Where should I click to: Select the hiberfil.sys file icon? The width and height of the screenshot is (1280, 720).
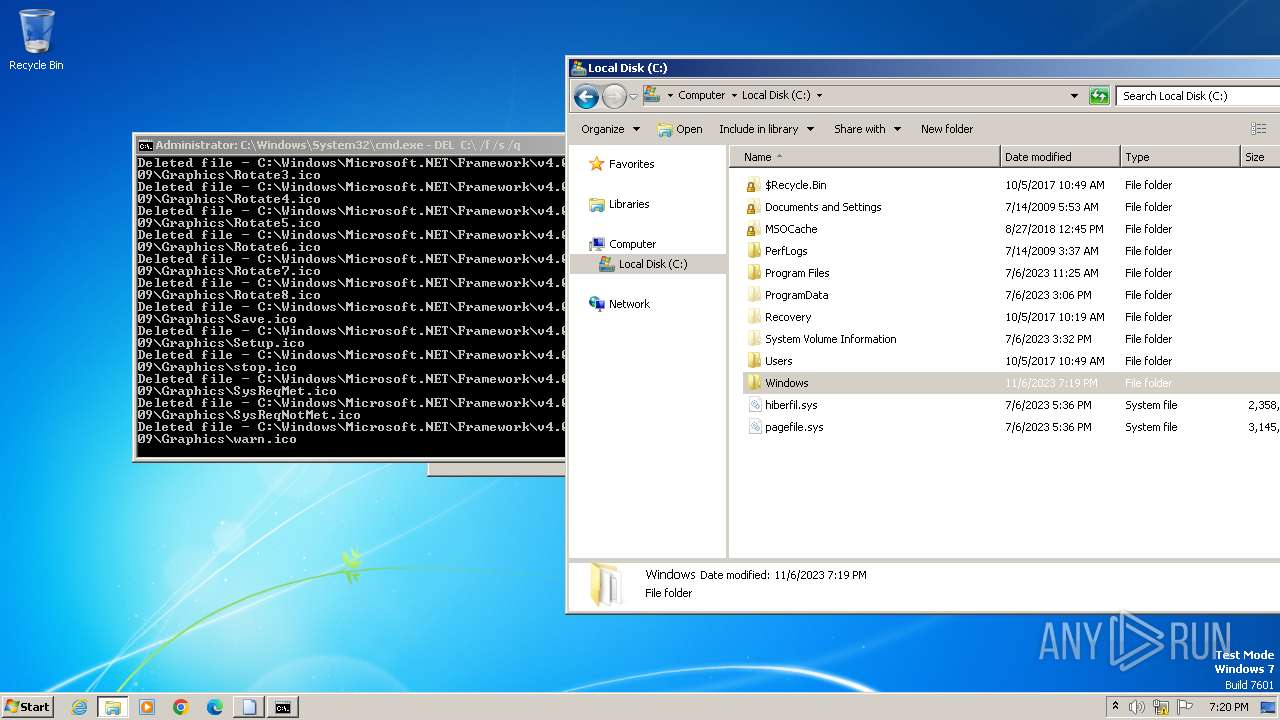755,405
